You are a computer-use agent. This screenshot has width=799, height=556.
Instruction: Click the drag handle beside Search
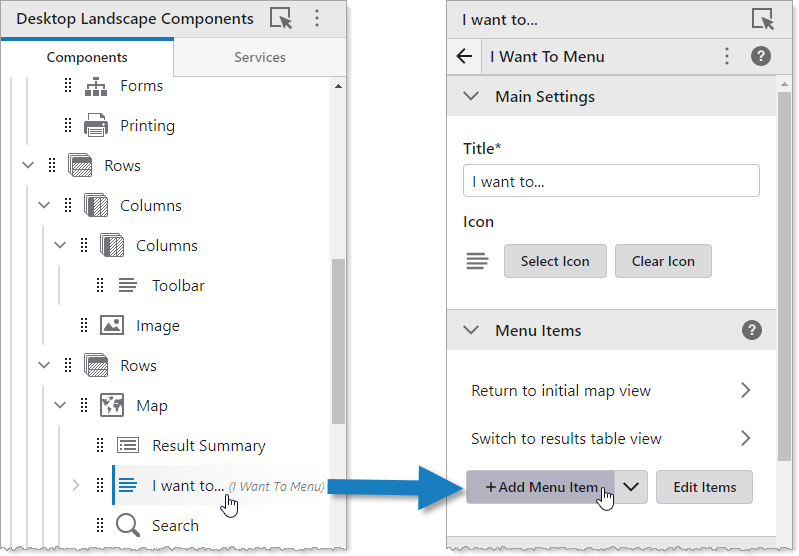point(100,525)
